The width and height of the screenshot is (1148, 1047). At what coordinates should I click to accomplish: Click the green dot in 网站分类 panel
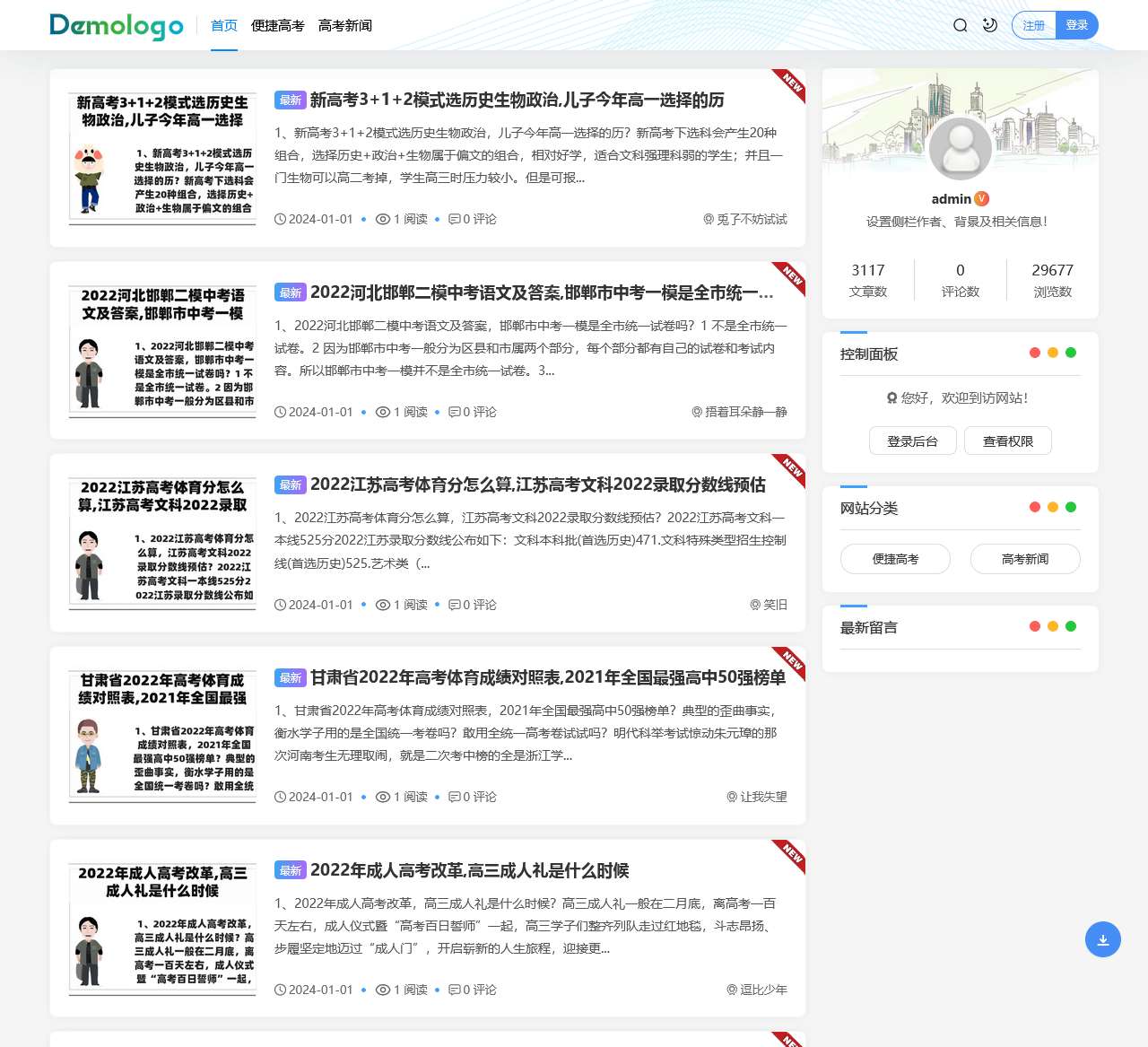(1071, 507)
